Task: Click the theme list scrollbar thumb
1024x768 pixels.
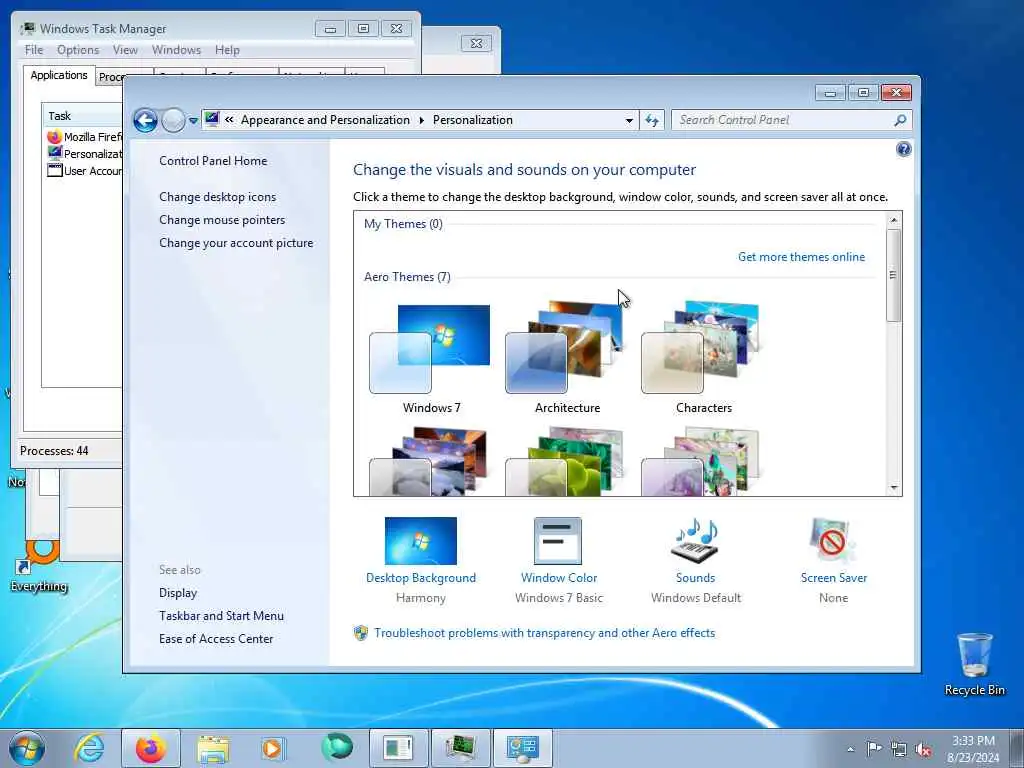Action: pyautogui.click(x=893, y=275)
